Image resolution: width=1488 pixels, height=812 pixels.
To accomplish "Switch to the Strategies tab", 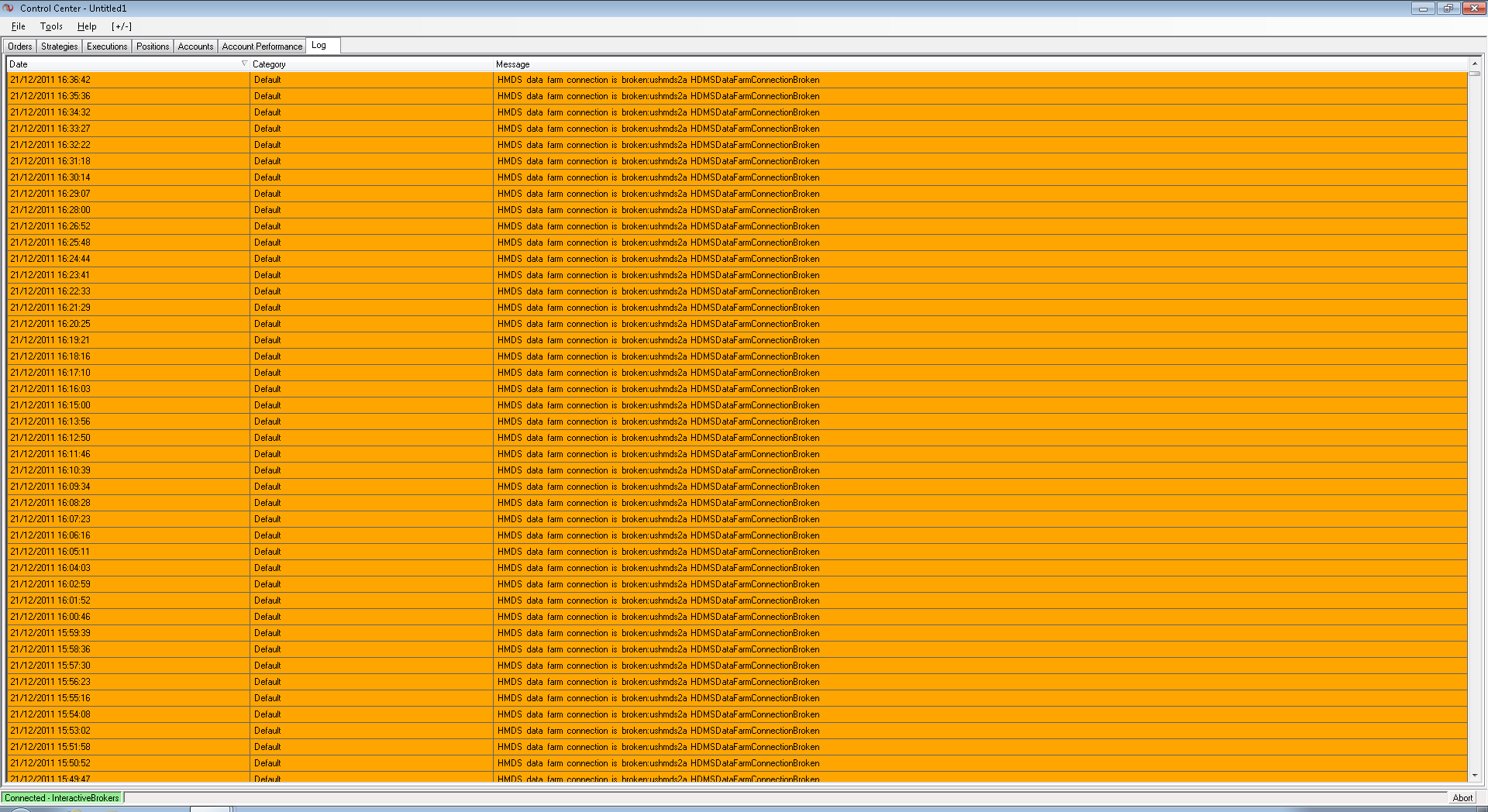I will [60, 46].
